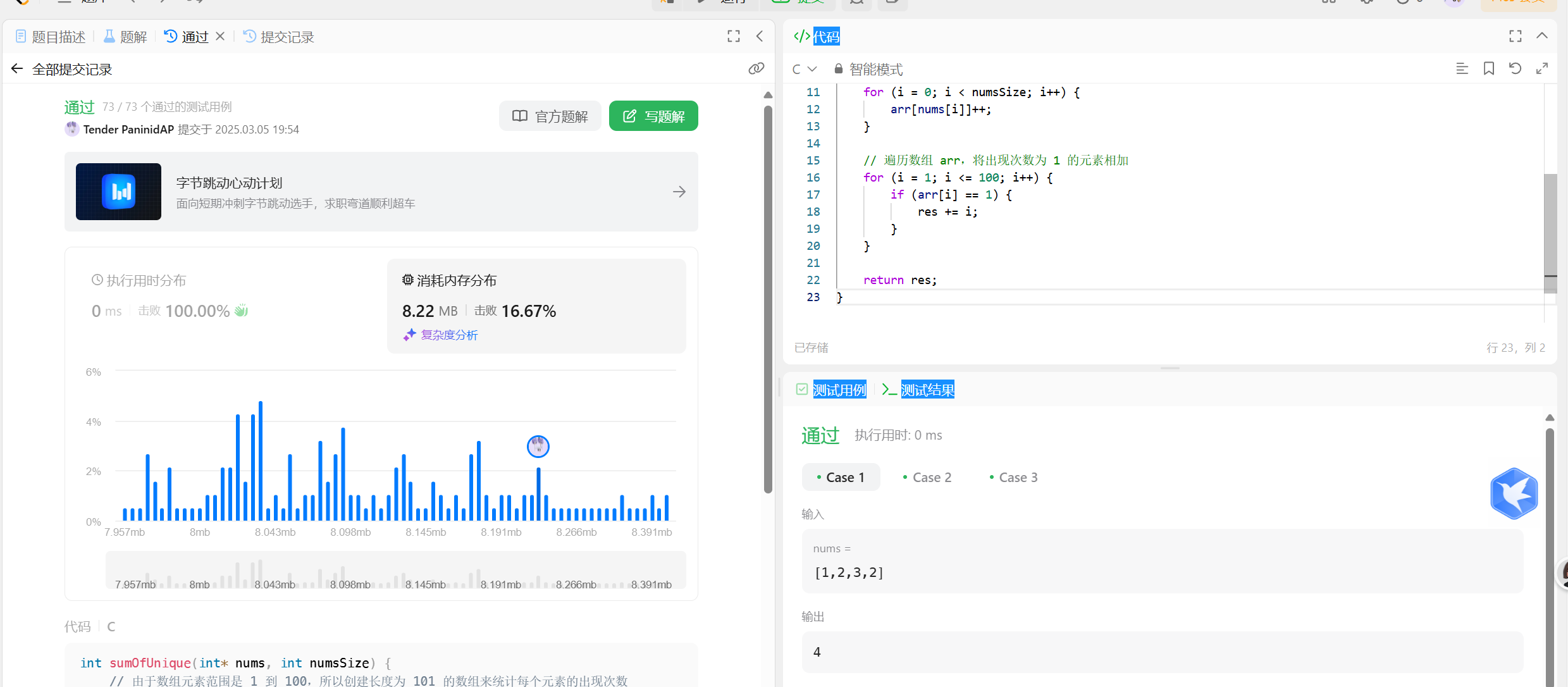Click the memory chart range slider strip
The image size is (1568, 687).
click(395, 571)
